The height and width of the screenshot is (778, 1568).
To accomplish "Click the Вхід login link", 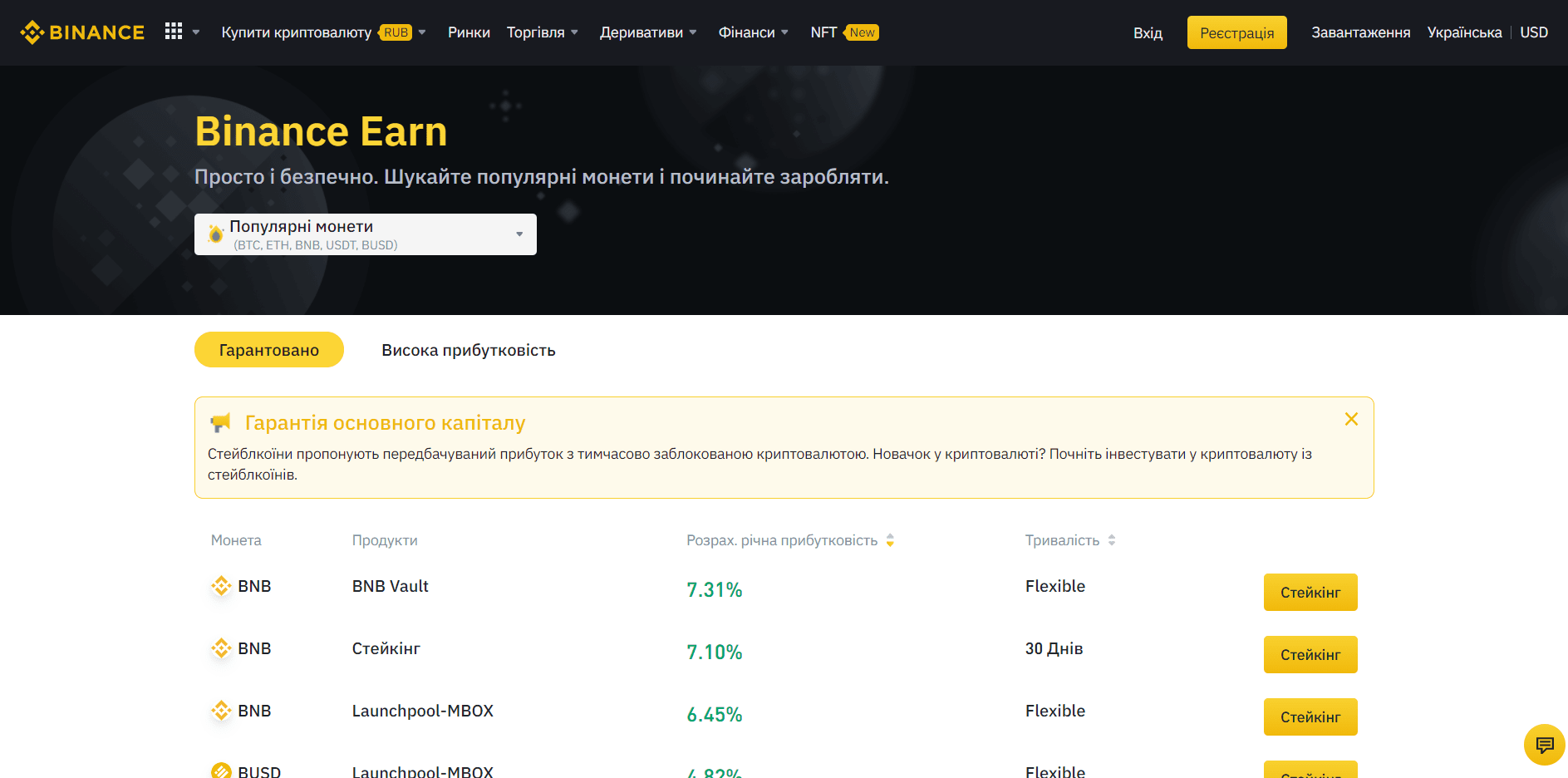I will click(x=1148, y=32).
